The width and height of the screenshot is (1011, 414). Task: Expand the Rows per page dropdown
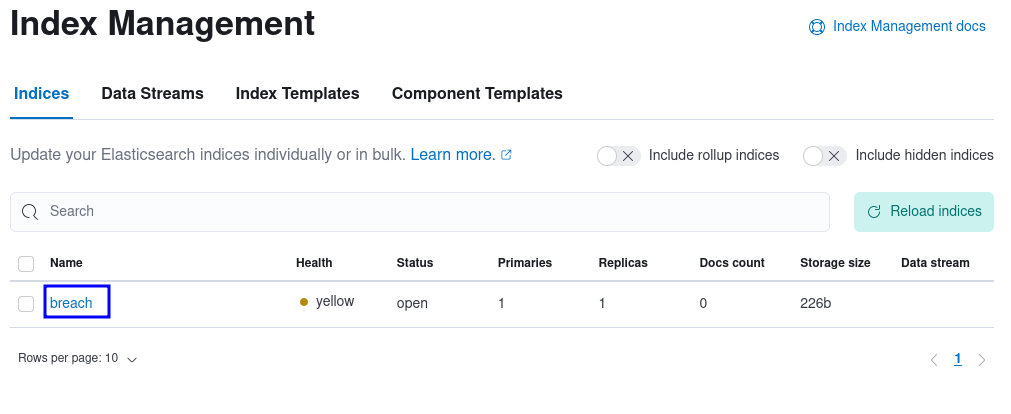(77, 358)
